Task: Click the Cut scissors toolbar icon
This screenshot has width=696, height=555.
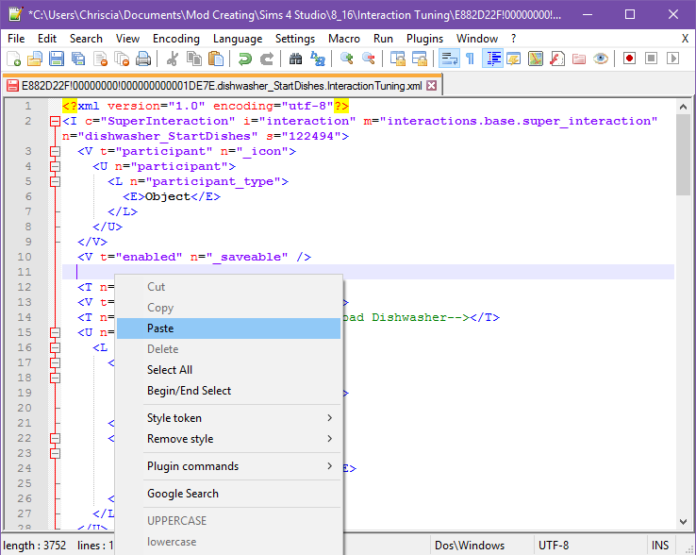Action: pos(172,59)
